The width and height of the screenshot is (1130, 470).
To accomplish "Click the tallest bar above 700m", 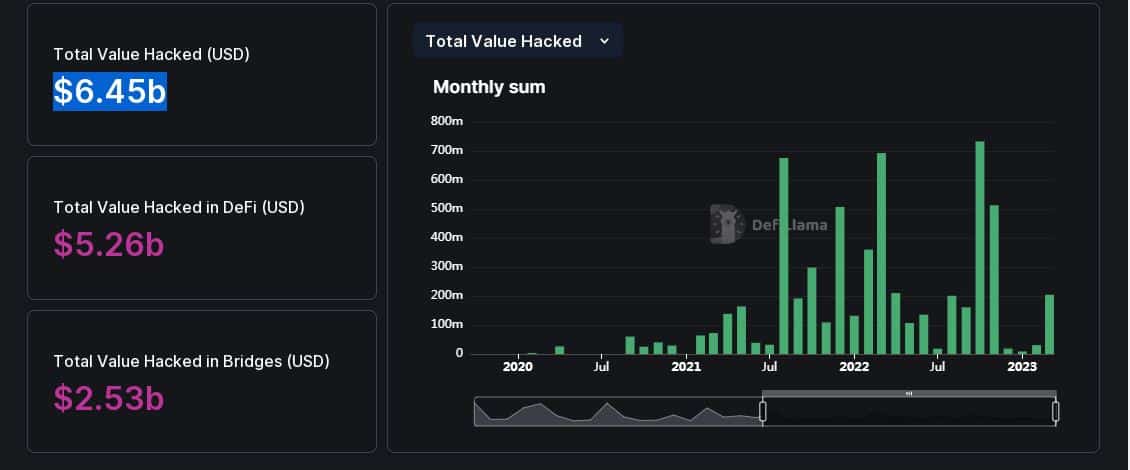I will (979, 248).
